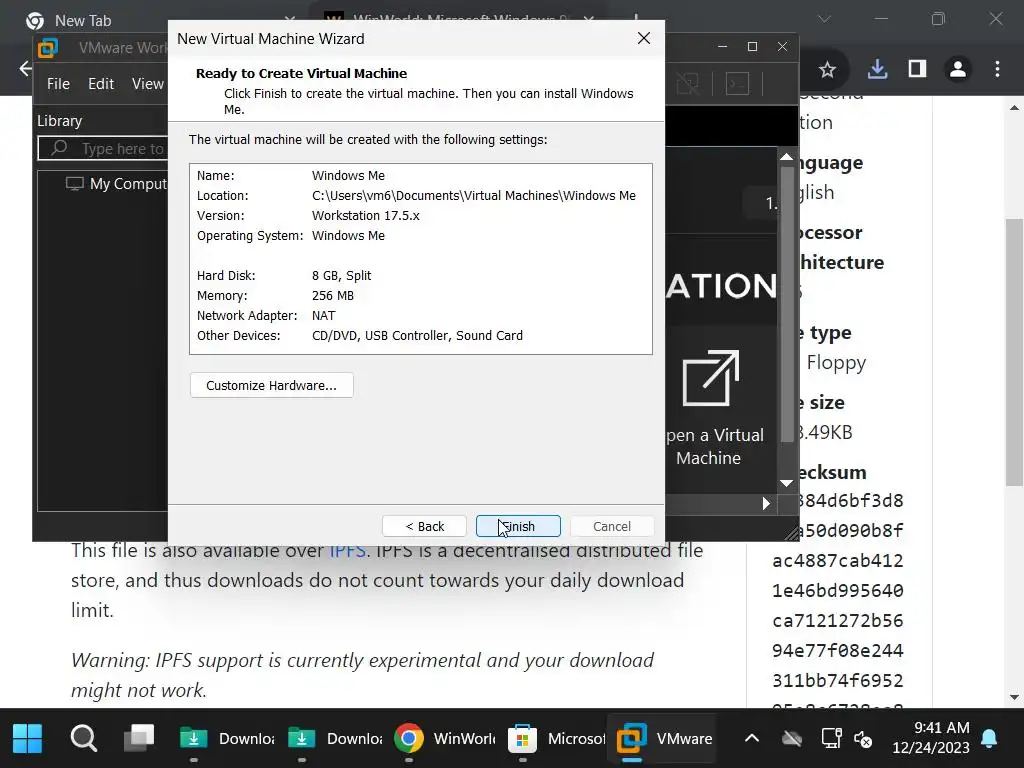Switch to VMware taskbar item

(x=664, y=739)
